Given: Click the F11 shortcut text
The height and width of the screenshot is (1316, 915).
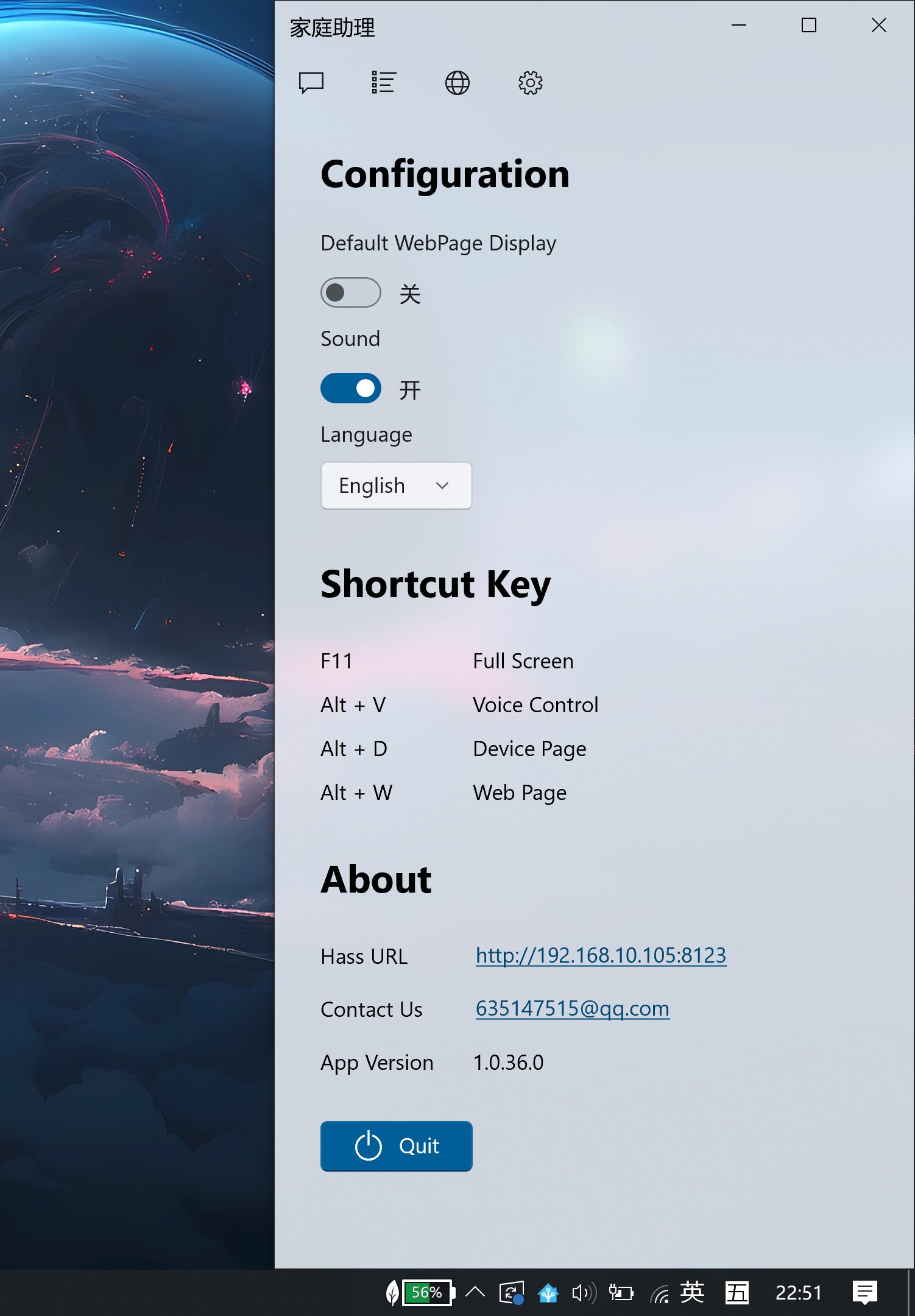Looking at the screenshot, I should 337,661.
